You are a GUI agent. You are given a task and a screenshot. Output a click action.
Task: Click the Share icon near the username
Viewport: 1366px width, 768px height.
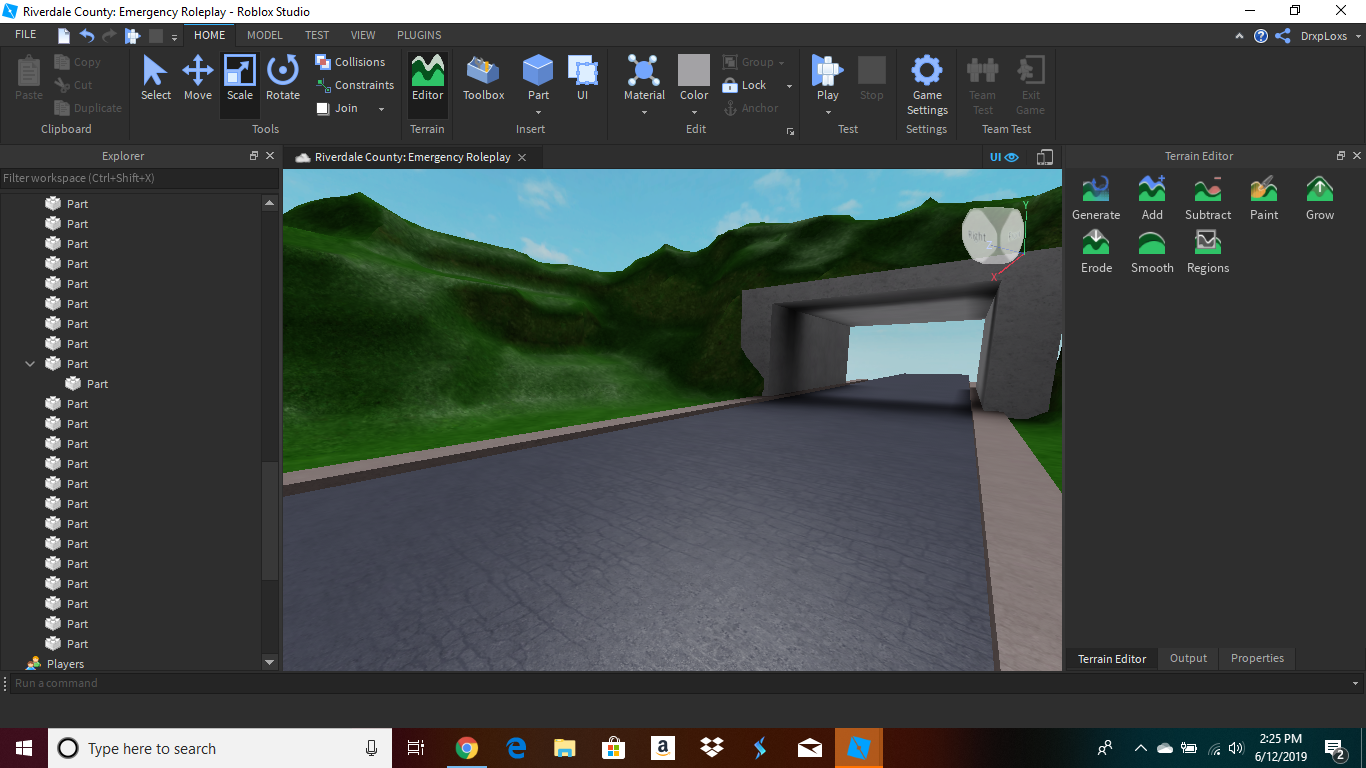pos(1283,36)
